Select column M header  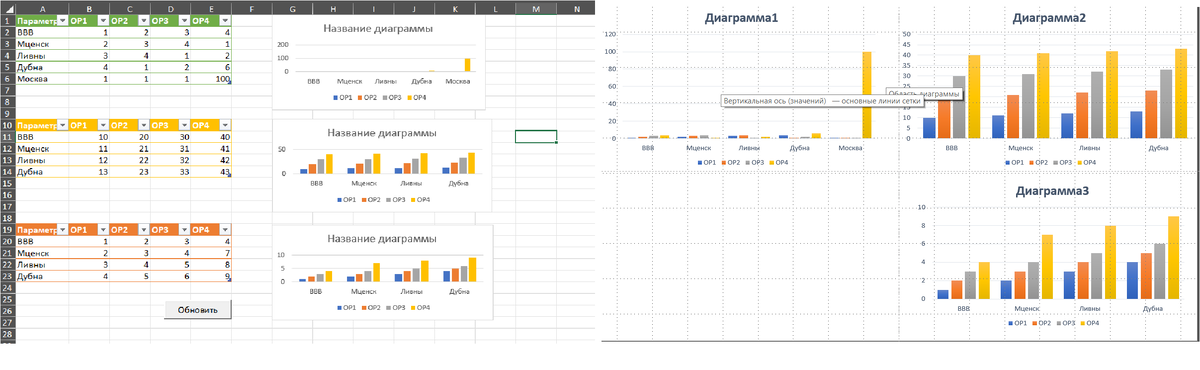pyautogui.click(x=536, y=8)
